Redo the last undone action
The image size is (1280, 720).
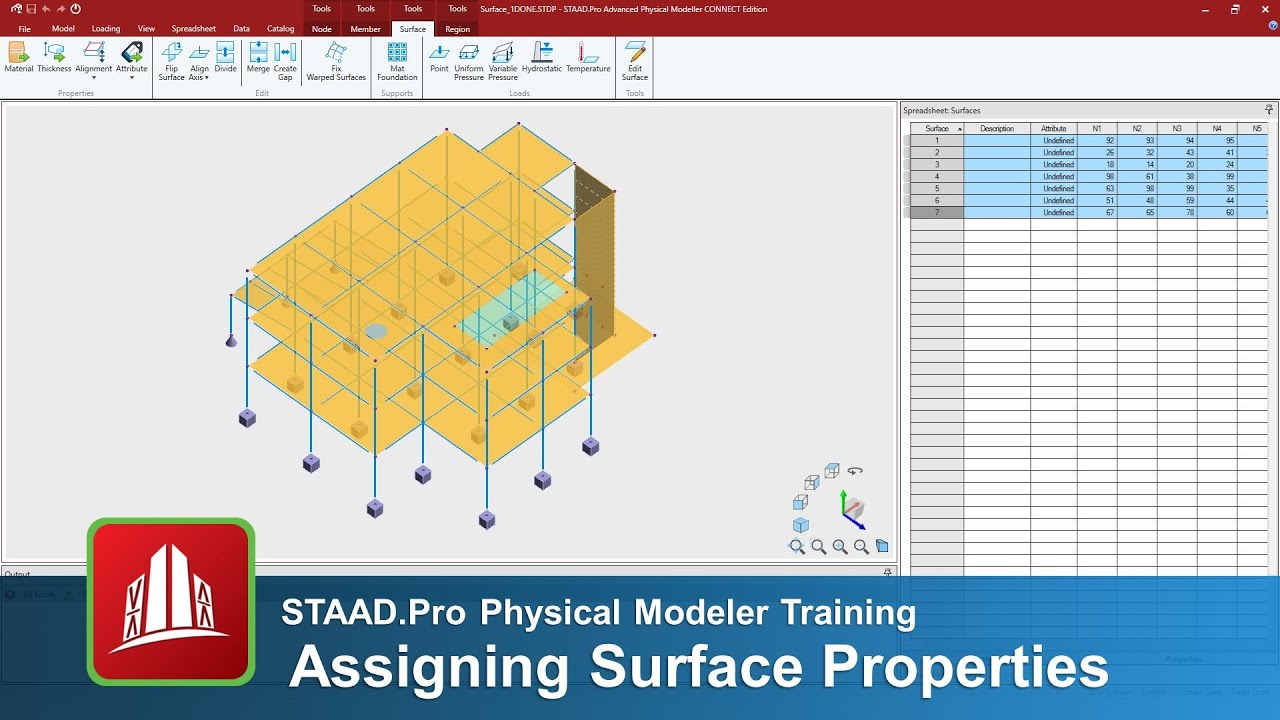60,9
